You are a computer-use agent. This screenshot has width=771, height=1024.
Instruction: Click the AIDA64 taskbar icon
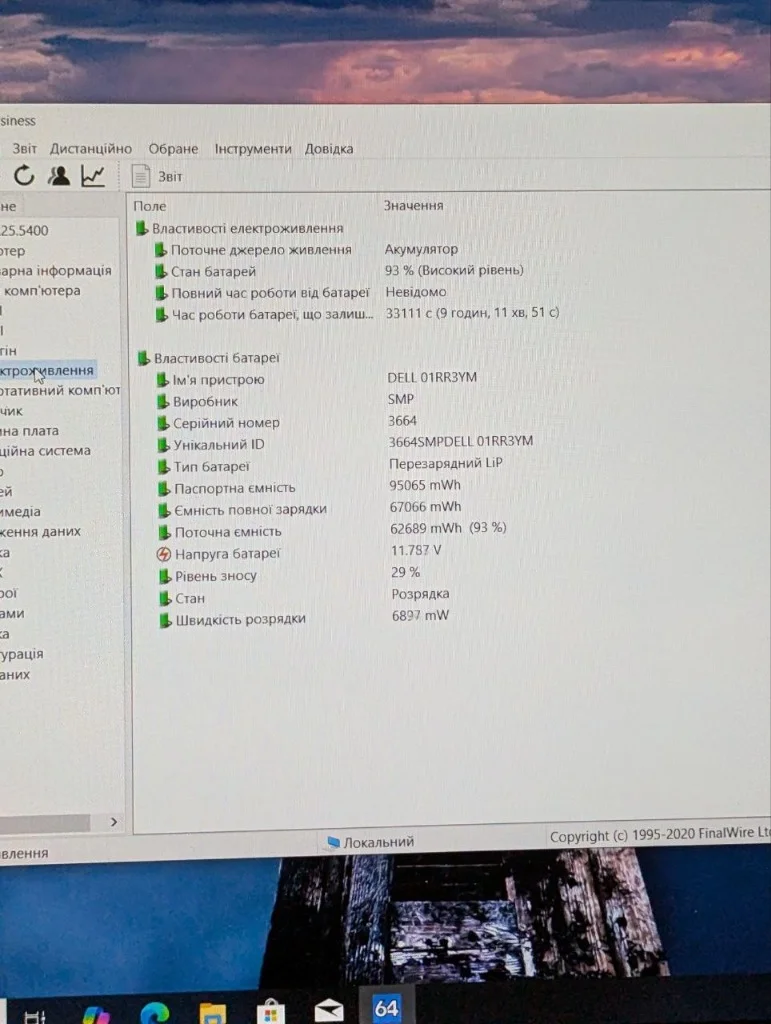(x=386, y=1008)
